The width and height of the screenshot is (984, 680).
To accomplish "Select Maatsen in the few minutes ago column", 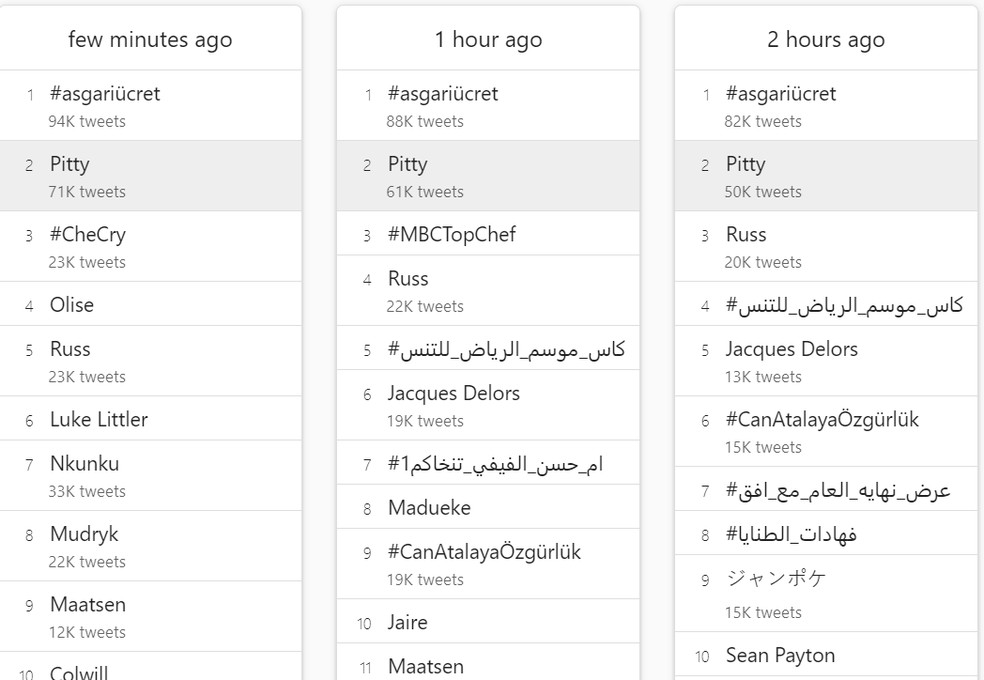I will tap(88, 605).
